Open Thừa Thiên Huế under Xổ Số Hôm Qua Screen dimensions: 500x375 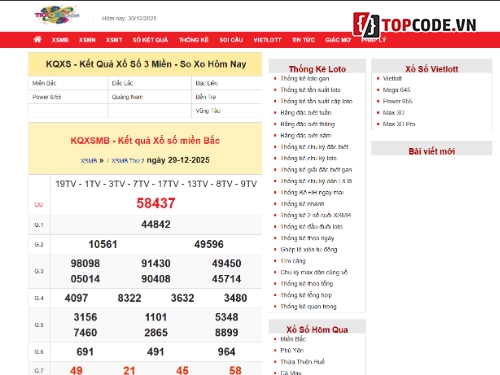coord(302,362)
